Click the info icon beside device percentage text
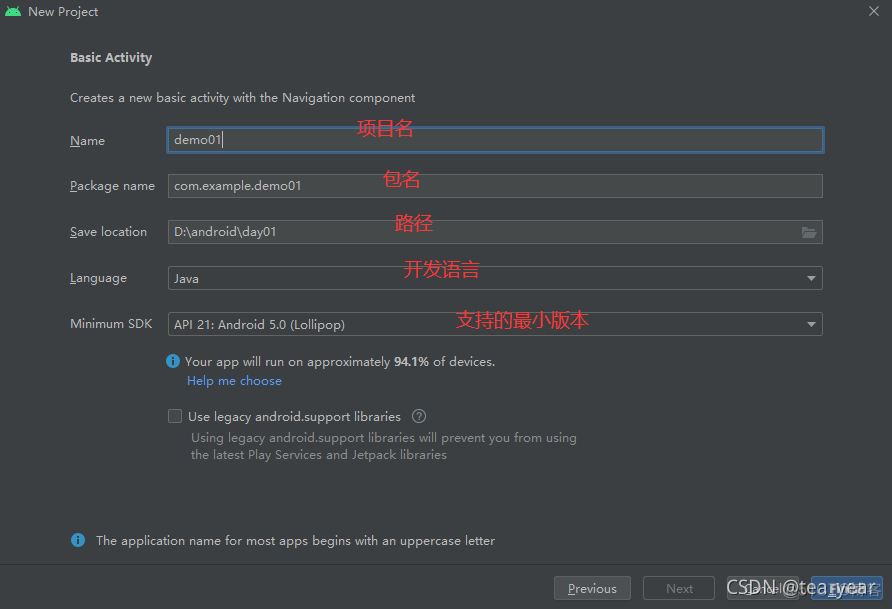892x609 pixels. tap(173, 361)
